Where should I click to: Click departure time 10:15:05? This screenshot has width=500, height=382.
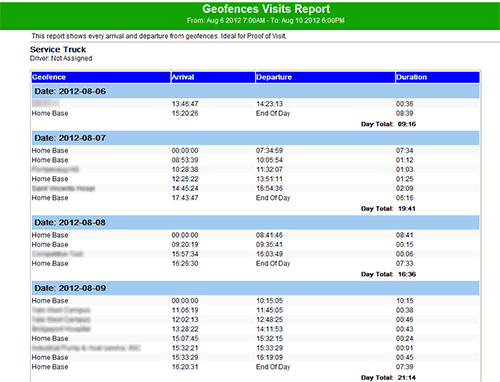[269, 301]
